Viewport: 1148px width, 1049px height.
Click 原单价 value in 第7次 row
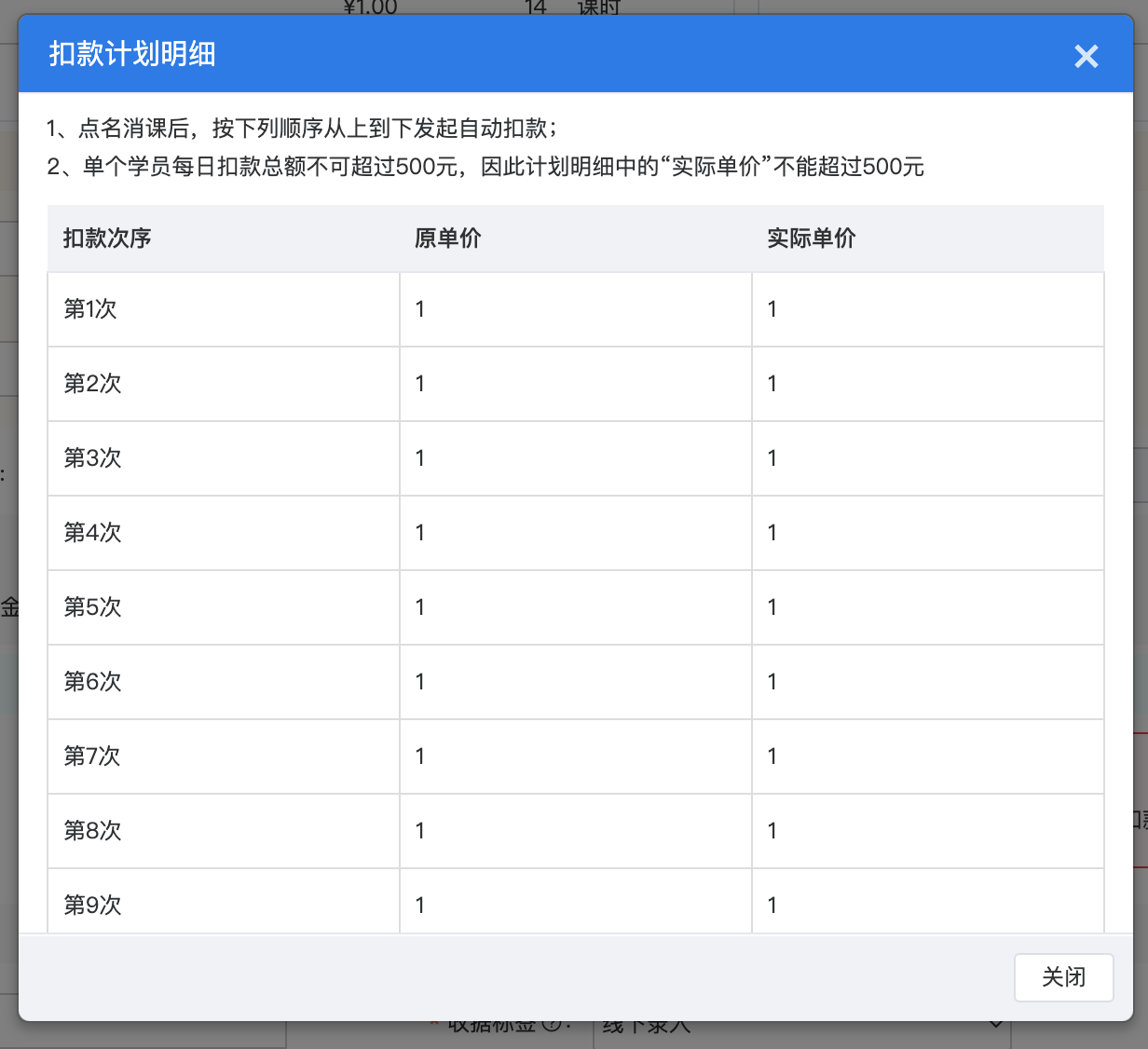pos(420,756)
